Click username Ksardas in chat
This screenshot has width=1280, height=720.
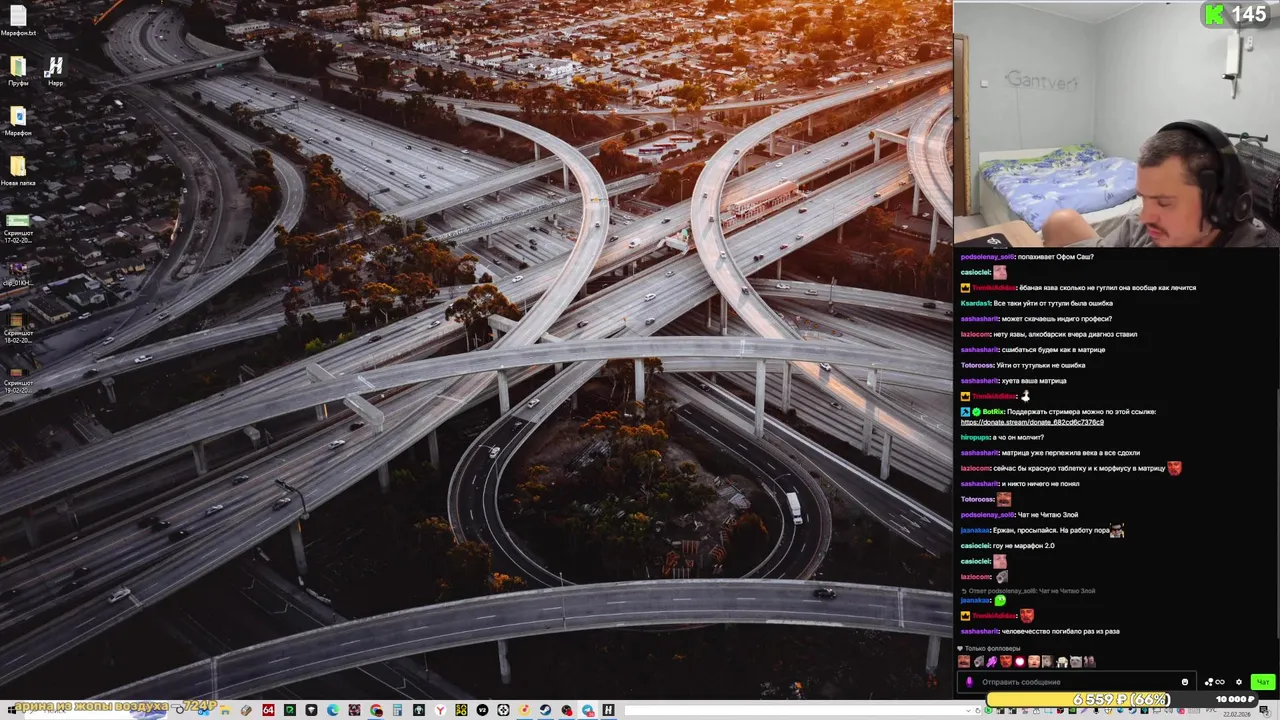click(975, 303)
